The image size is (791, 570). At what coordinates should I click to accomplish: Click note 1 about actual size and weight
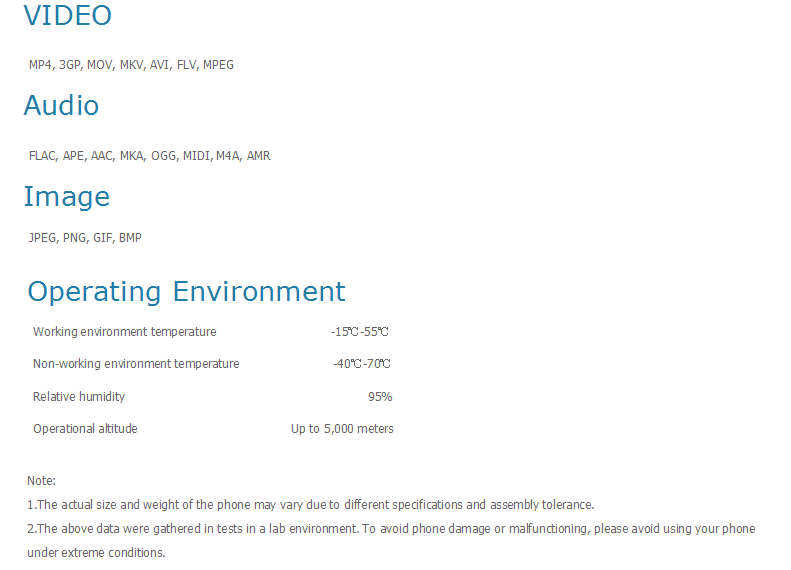click(x=311, y=505)
